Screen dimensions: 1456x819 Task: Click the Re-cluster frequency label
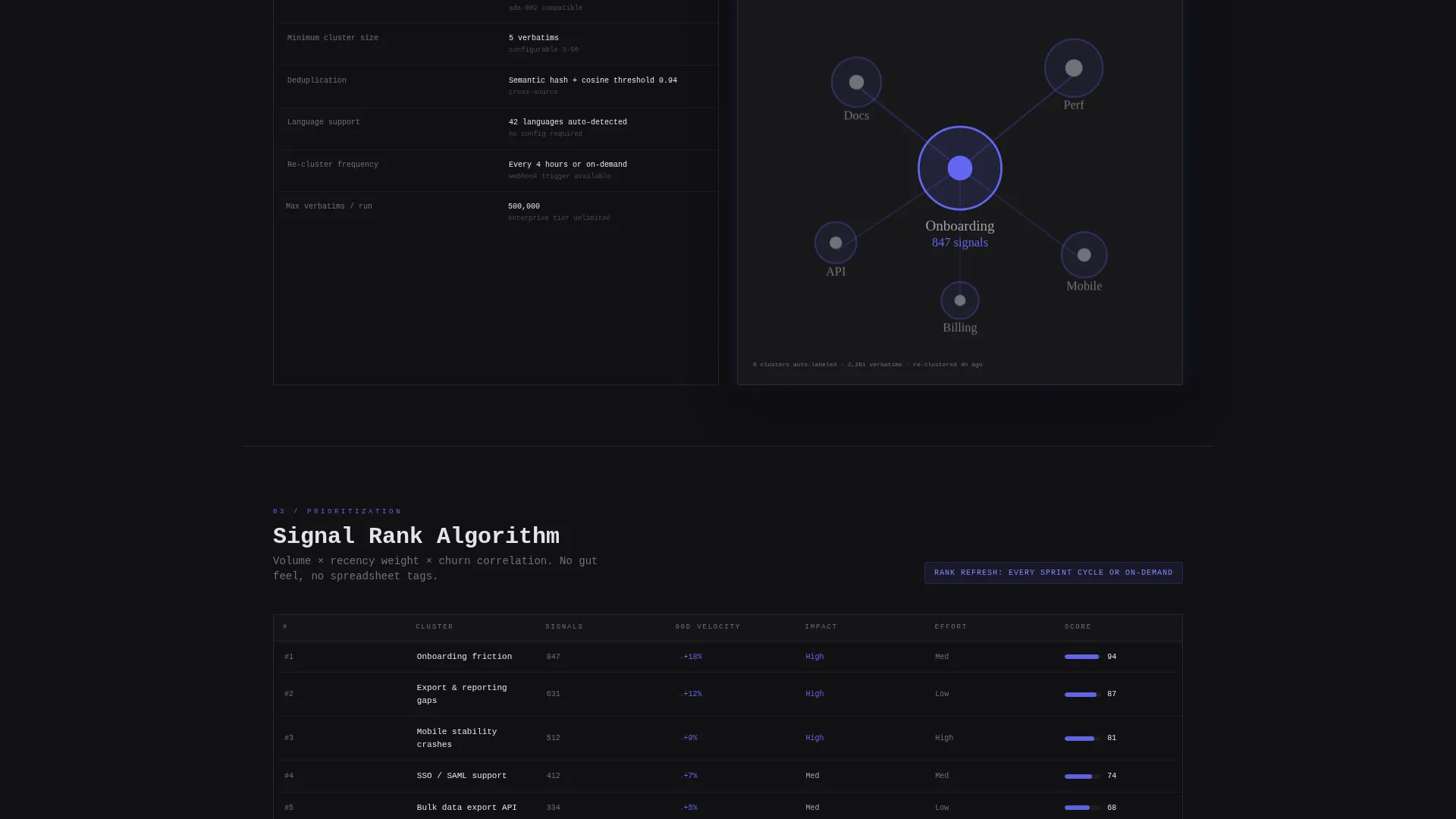[332, 165]
